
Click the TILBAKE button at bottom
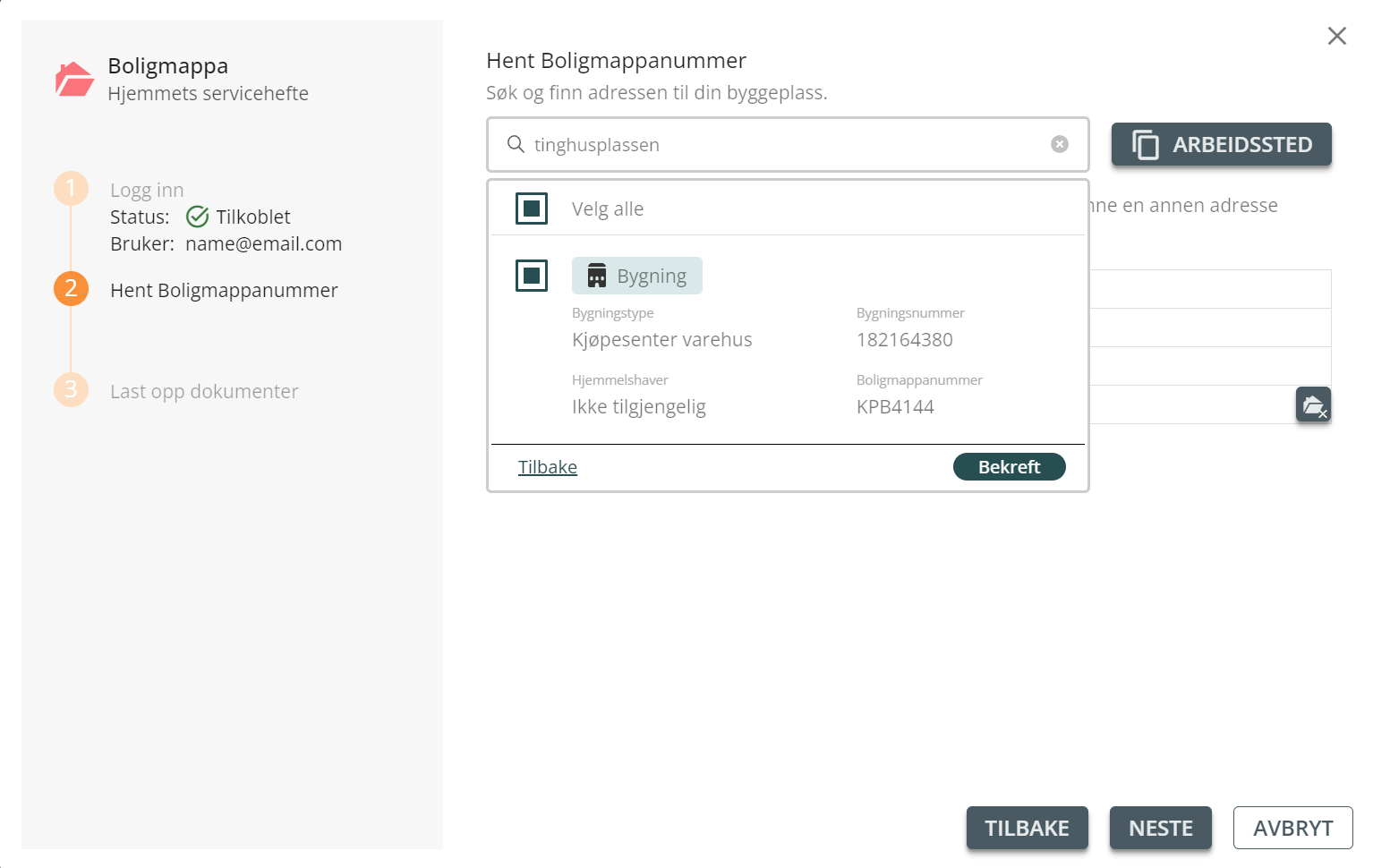tap(1028, 828)
